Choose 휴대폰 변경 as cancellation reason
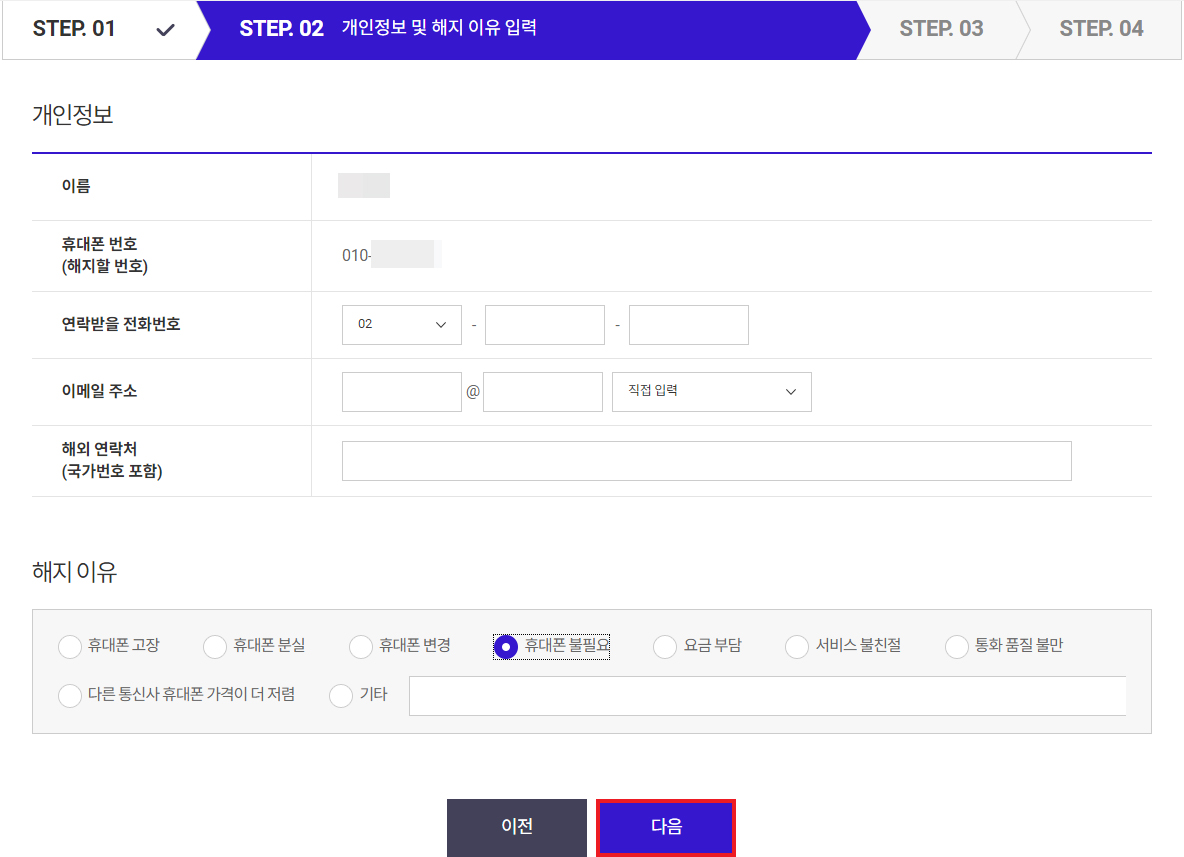 click(x=361, y=646)
